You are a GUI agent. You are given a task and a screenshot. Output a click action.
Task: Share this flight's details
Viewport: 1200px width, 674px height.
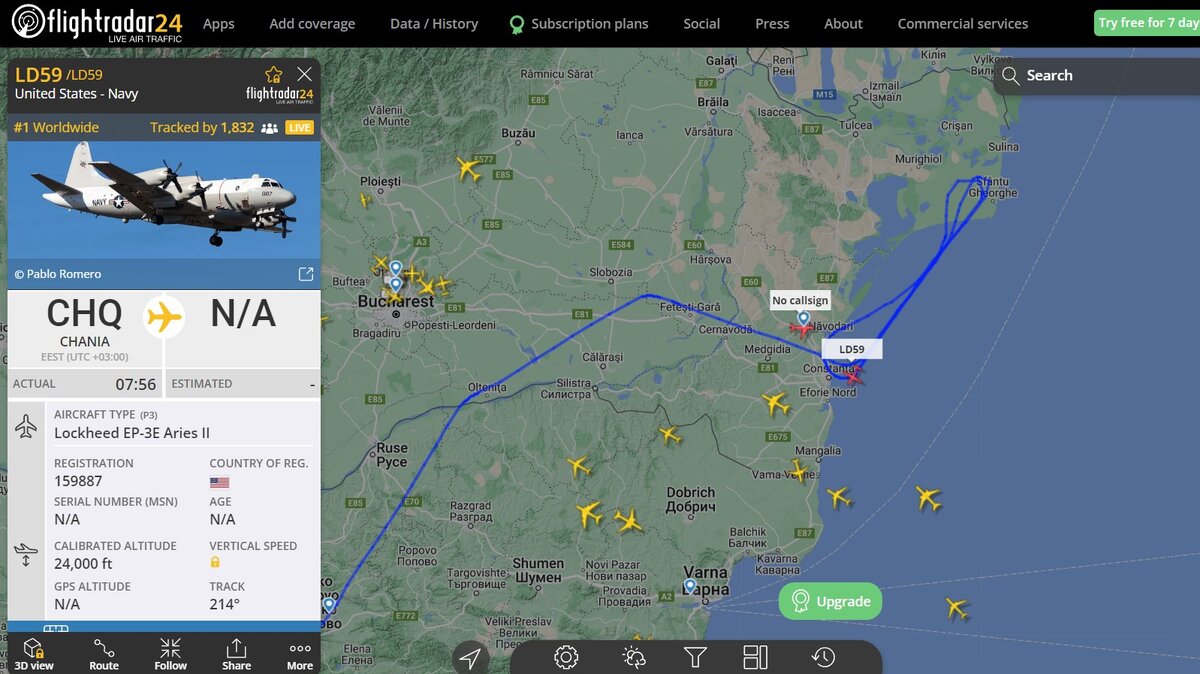coord(237,654)
